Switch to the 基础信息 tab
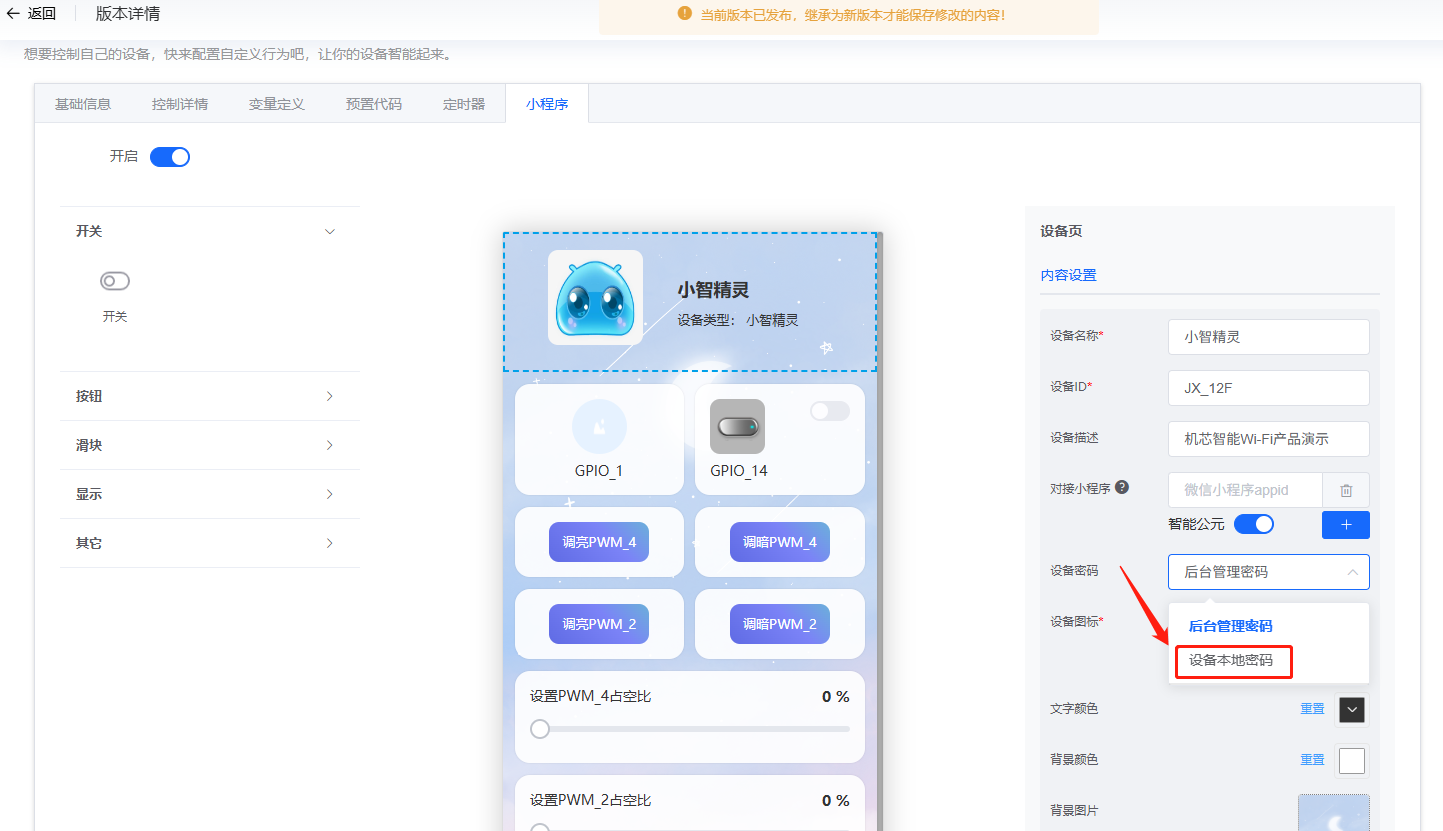 click(x=82, y=103)
